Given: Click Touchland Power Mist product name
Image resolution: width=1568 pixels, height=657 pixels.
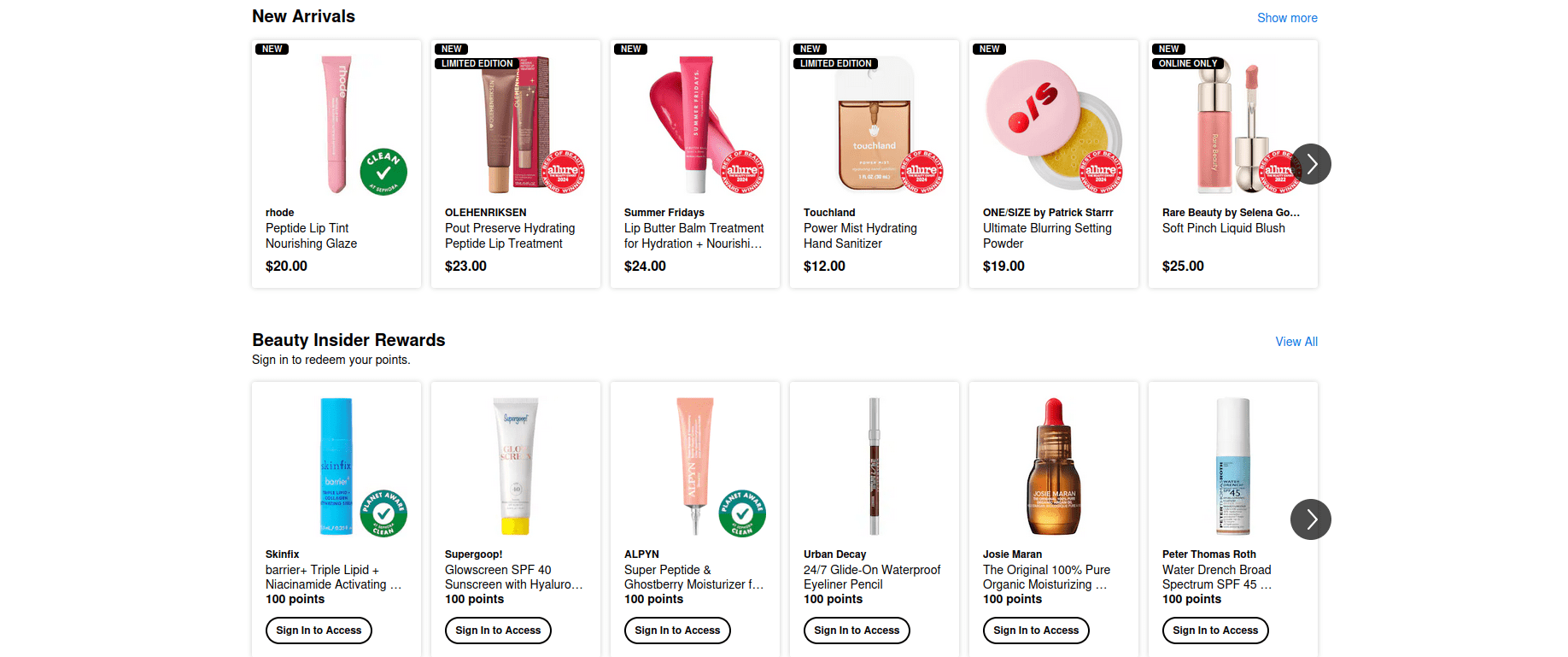Looking at the screenshot, I should click(860, 236).
